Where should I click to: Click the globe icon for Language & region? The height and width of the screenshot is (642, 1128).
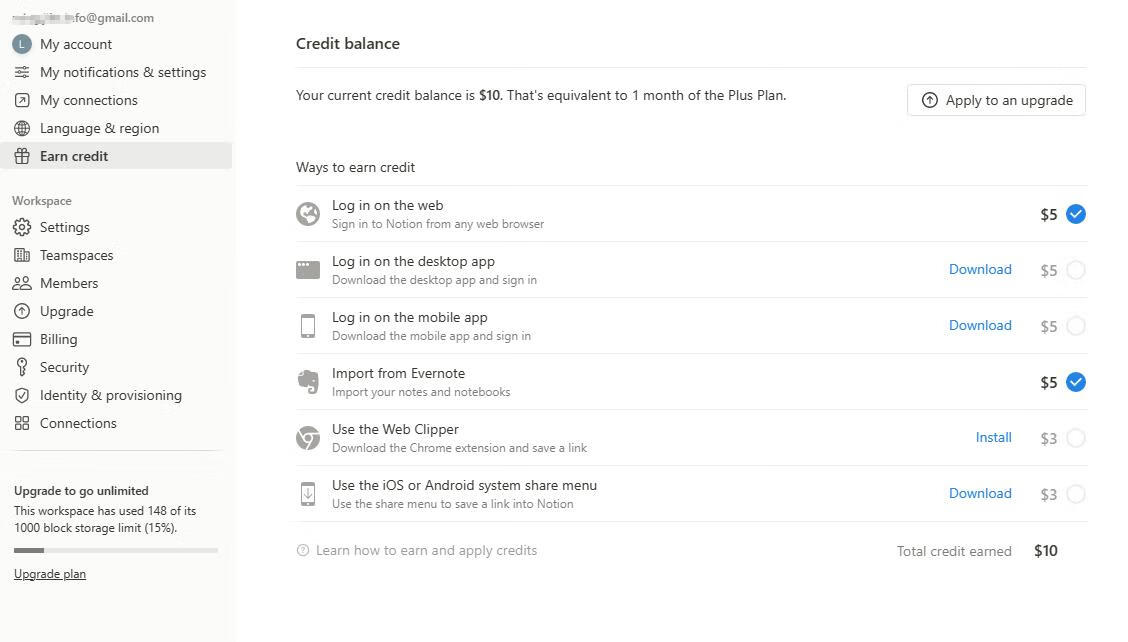pyautogui.click(x=22, y=128)
